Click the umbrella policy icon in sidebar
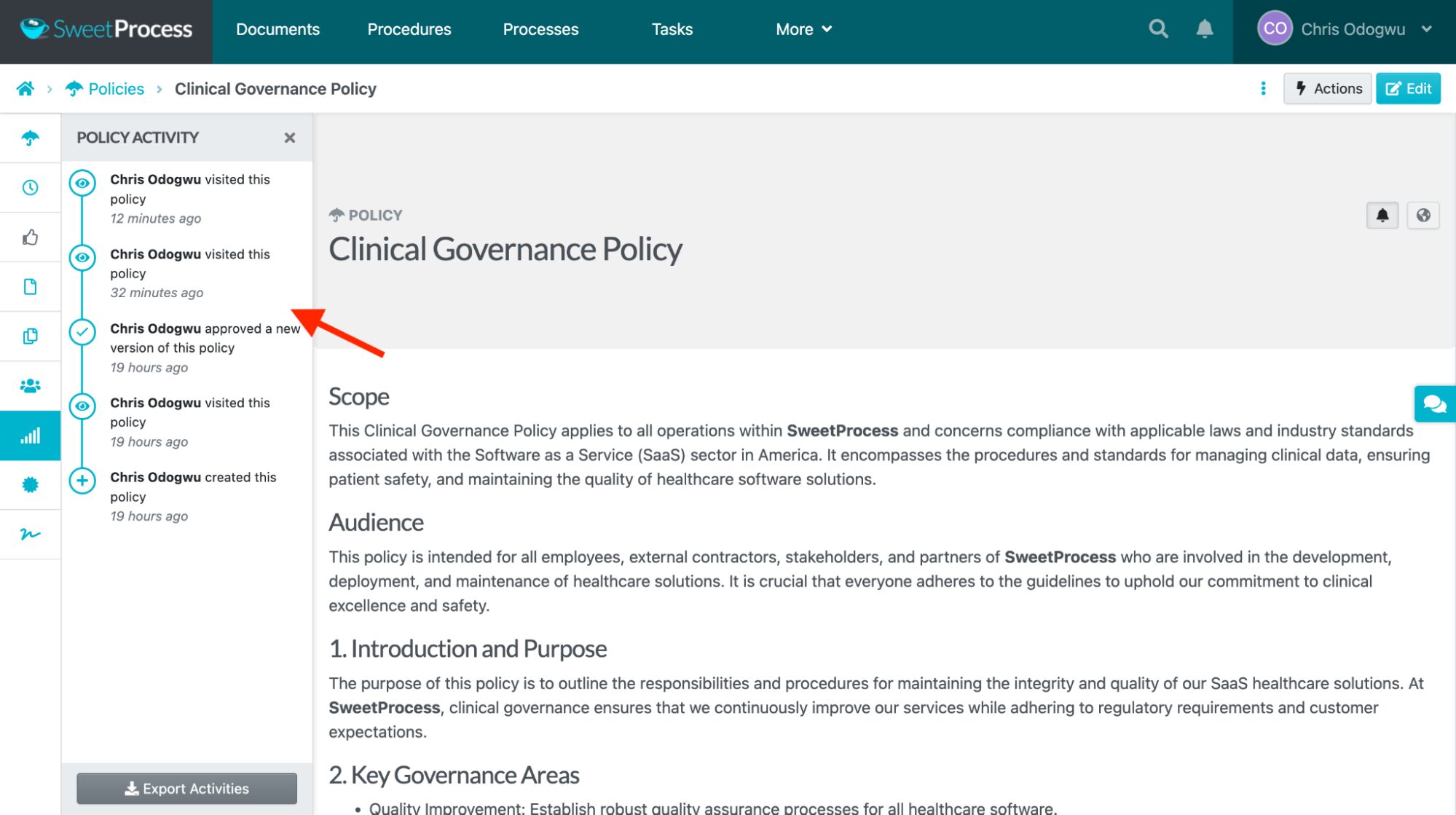Viewport: 1456px width, 815px height. 30,138
